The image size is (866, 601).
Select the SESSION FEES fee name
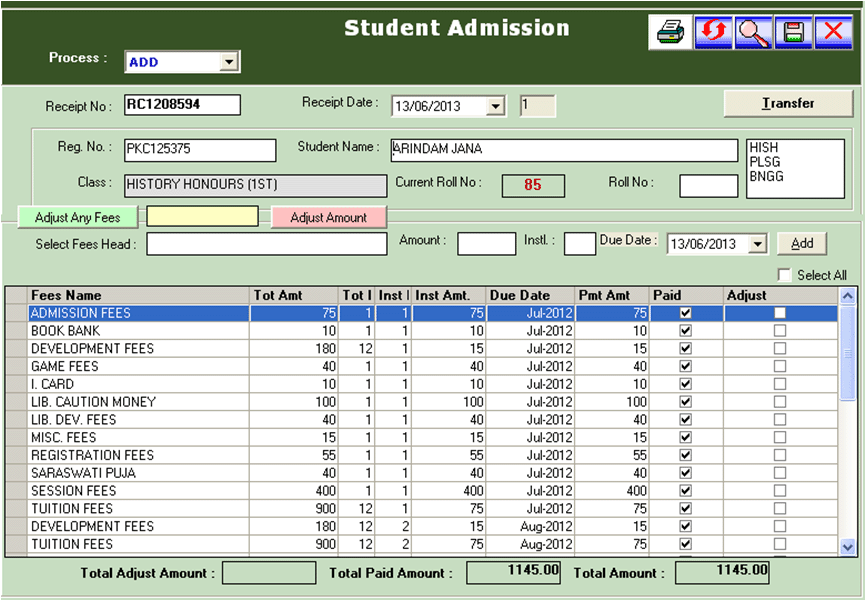[x=73, y=491]
